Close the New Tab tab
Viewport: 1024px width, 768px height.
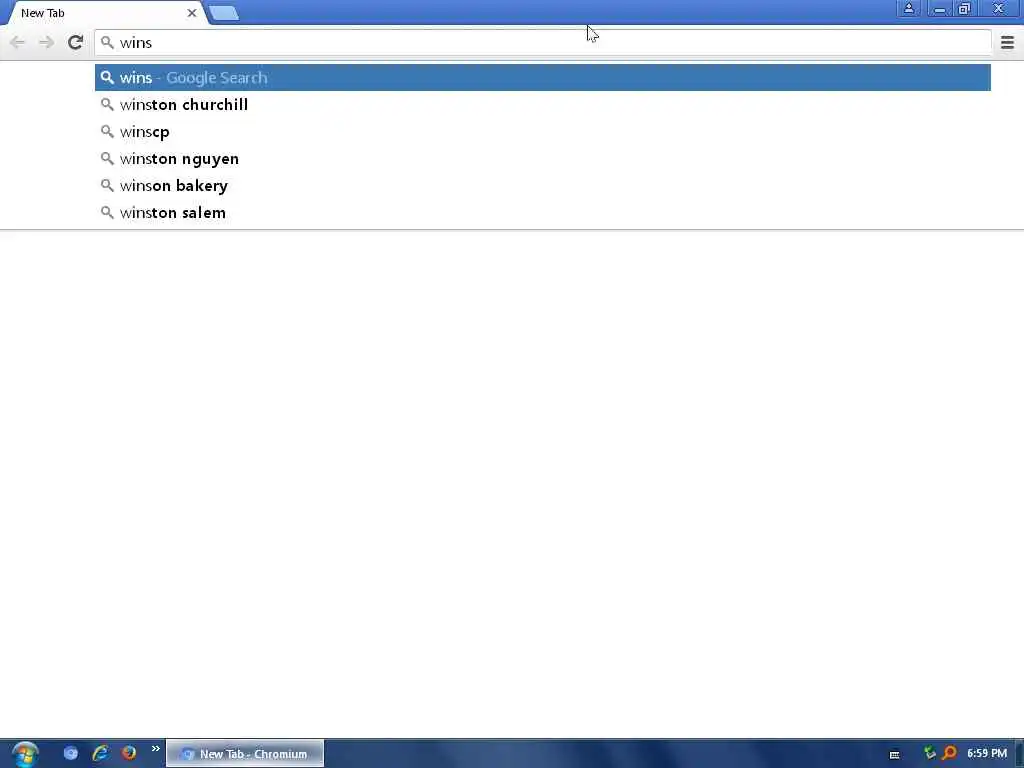[191, 13]
